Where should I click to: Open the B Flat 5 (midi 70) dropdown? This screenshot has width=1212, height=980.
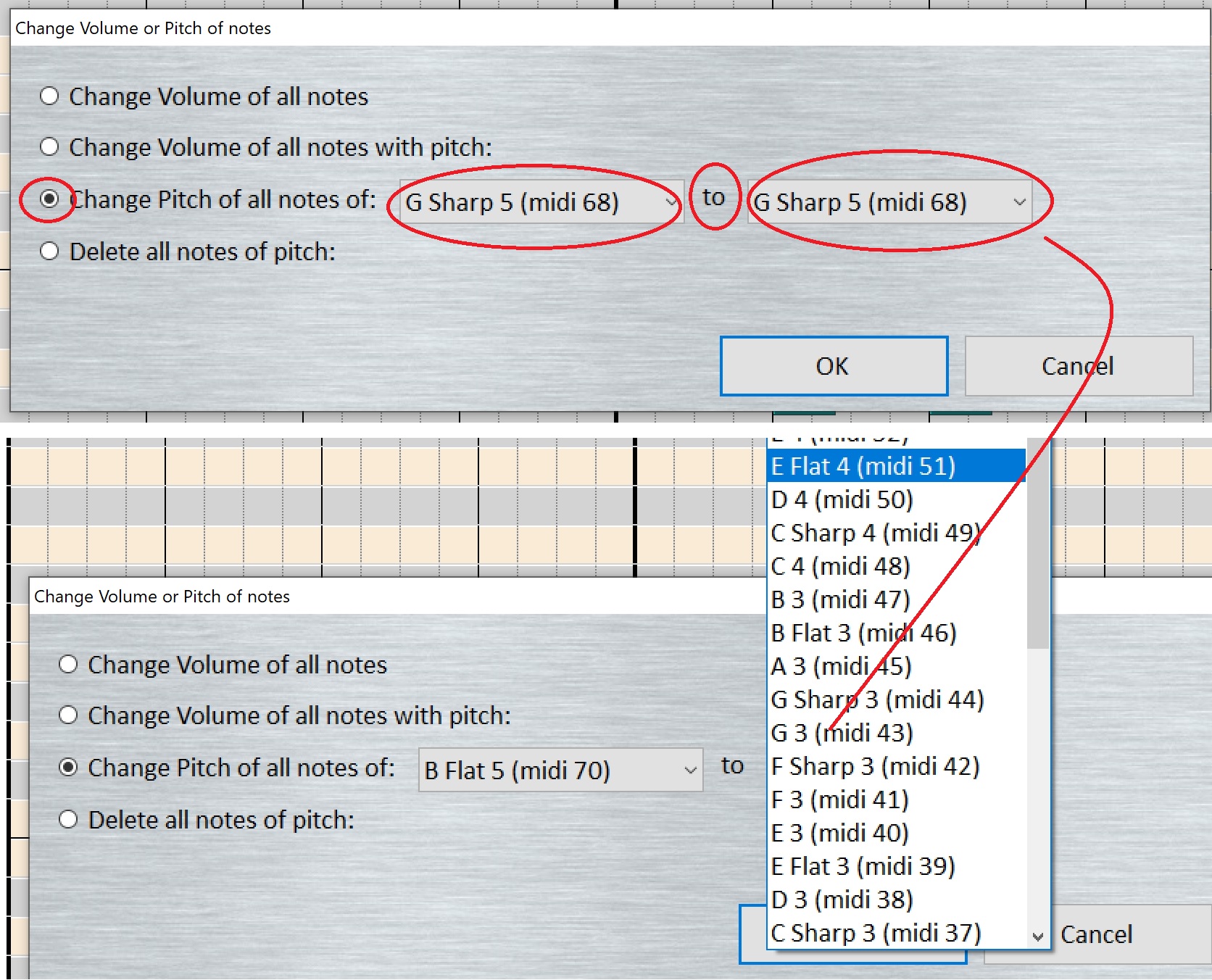tap(560, 770)
